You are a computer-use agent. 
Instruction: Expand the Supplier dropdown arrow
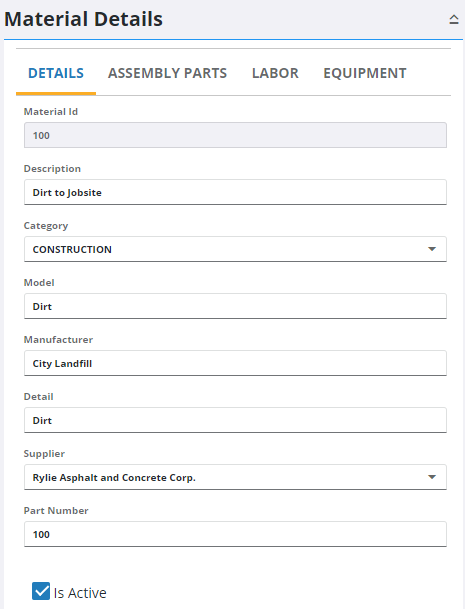[x=432, y=477]
